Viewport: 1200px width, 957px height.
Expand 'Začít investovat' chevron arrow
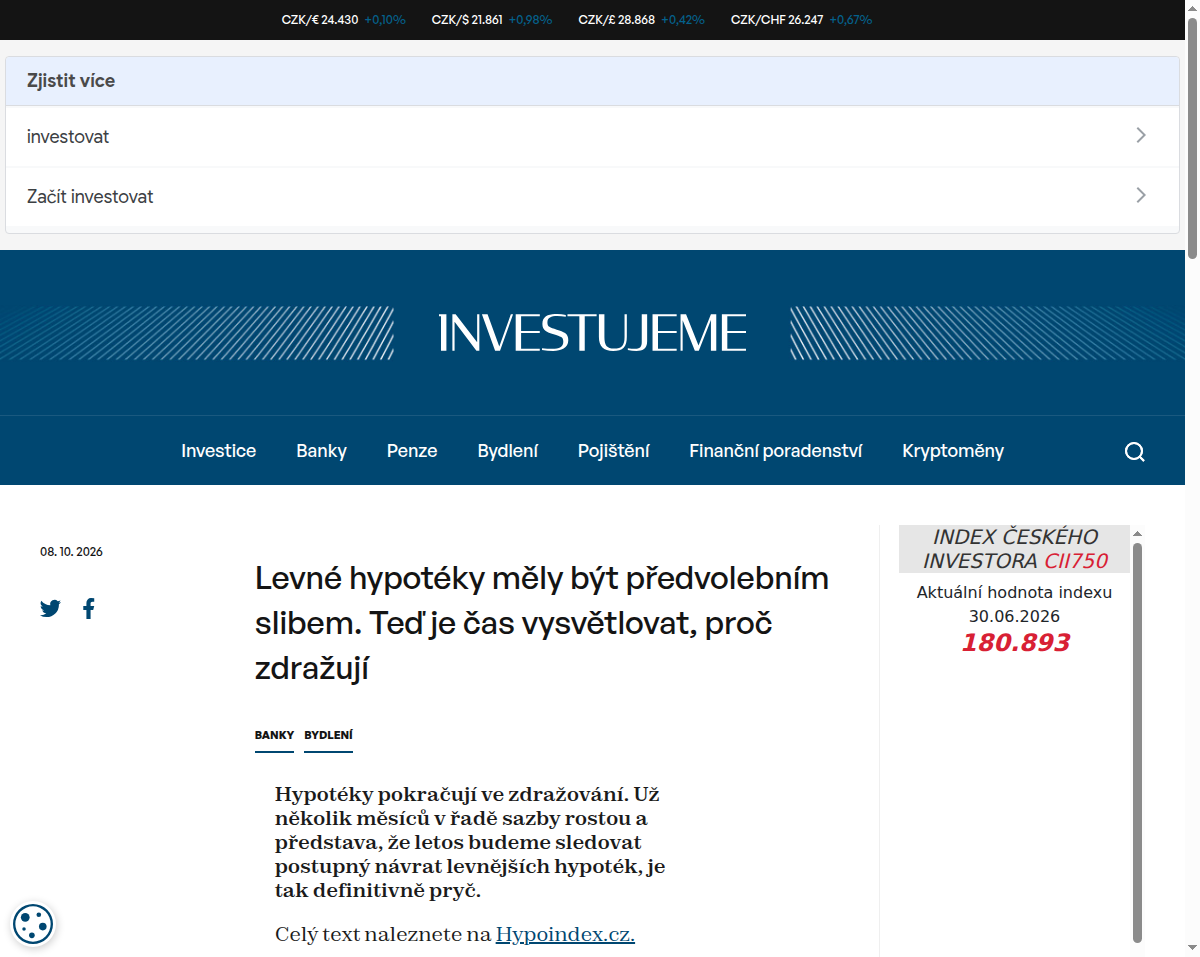point(1141,195)
